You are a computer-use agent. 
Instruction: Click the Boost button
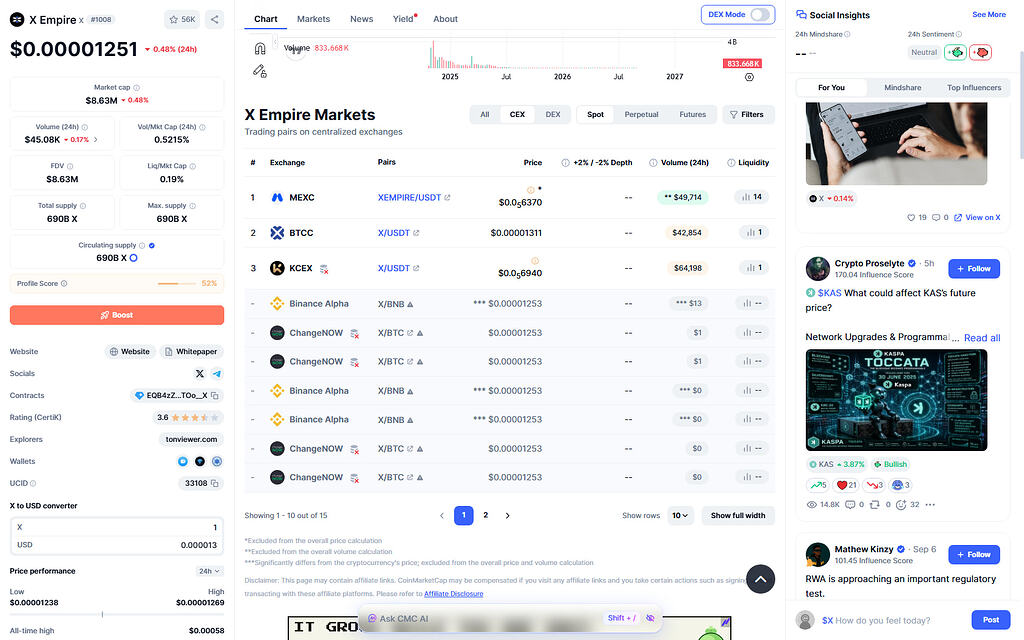(x=117, y=315)
